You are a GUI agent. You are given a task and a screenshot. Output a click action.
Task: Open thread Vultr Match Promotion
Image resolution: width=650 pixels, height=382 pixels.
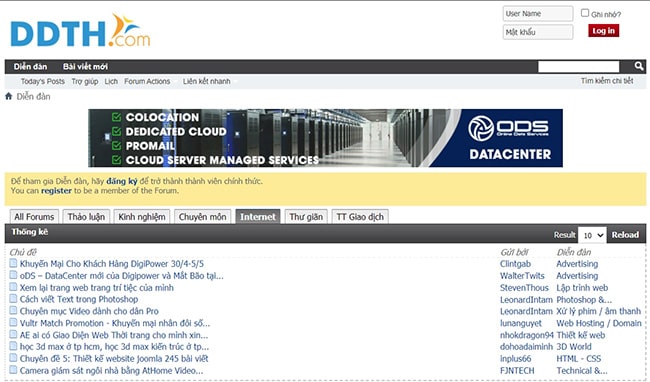[115, 323]
